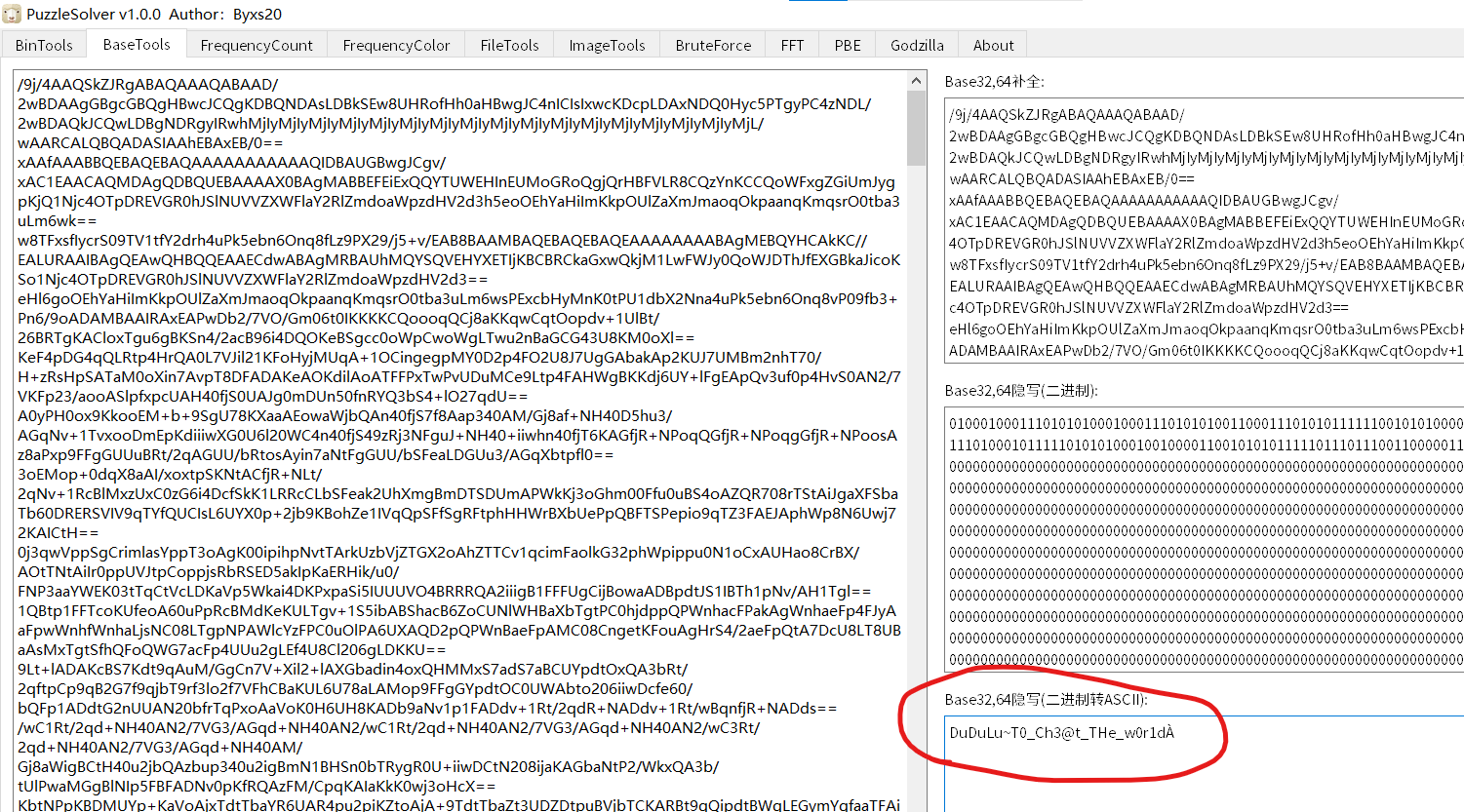
Task: Click the title text PuzzleSolver v1.0.0 Author: Byxs20
Action: tap(154, 14)
